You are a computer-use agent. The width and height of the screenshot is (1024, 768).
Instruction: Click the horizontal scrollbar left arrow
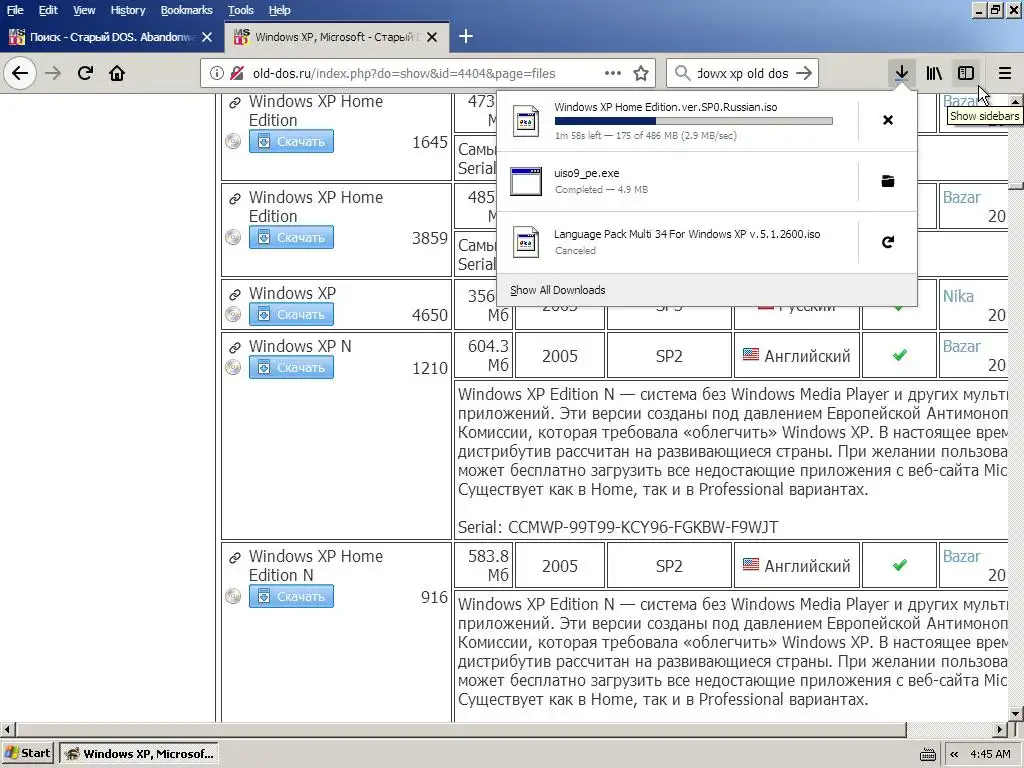7,729
